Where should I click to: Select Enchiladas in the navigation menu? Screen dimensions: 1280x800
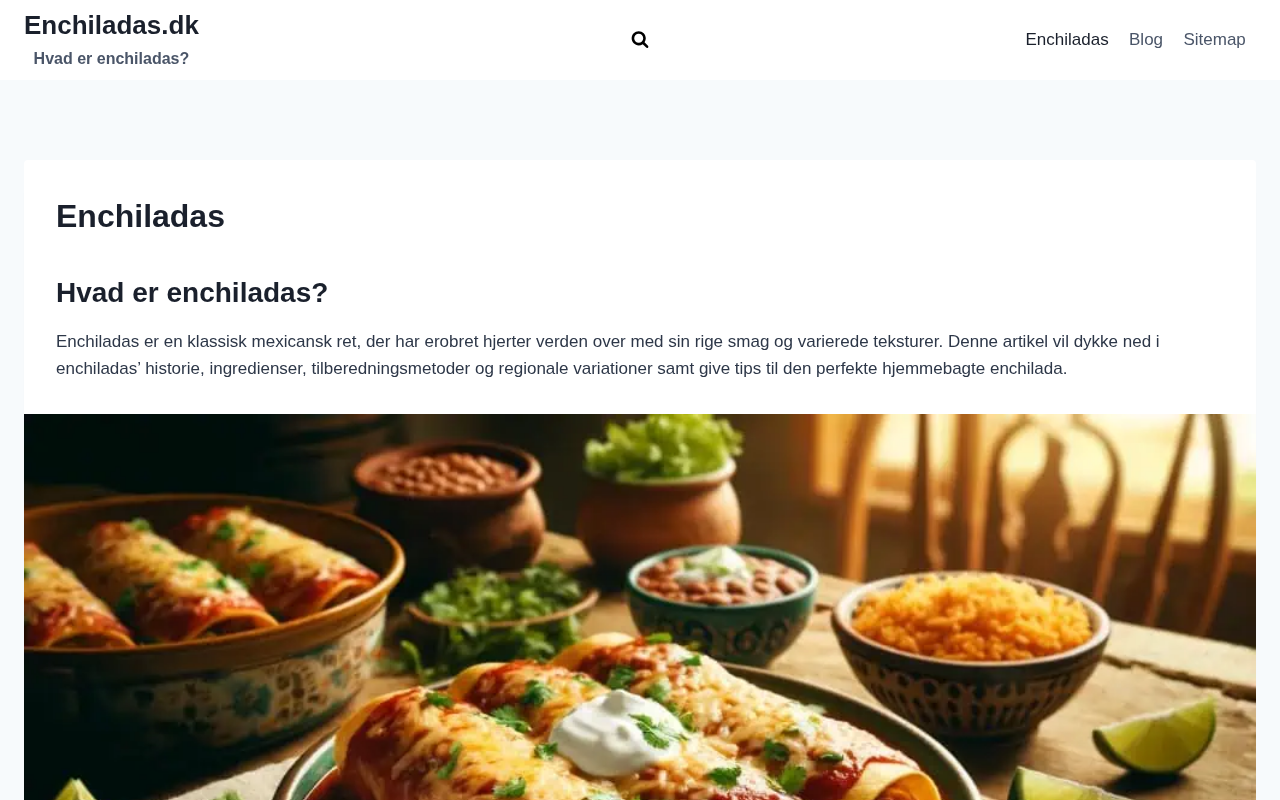click(1067, 40)
